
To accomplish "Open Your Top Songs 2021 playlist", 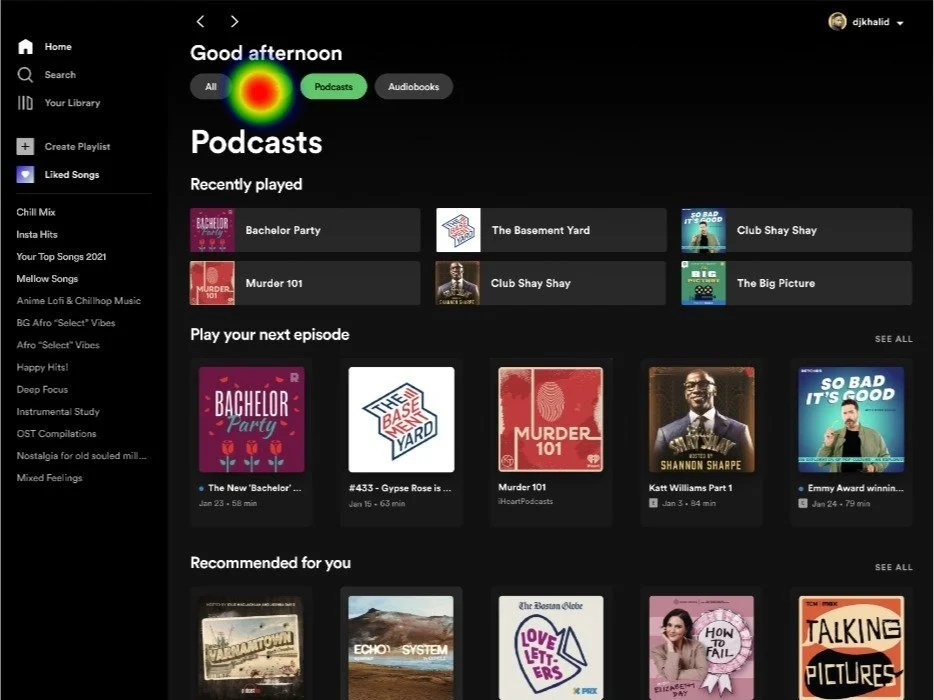I will [61, 257].
